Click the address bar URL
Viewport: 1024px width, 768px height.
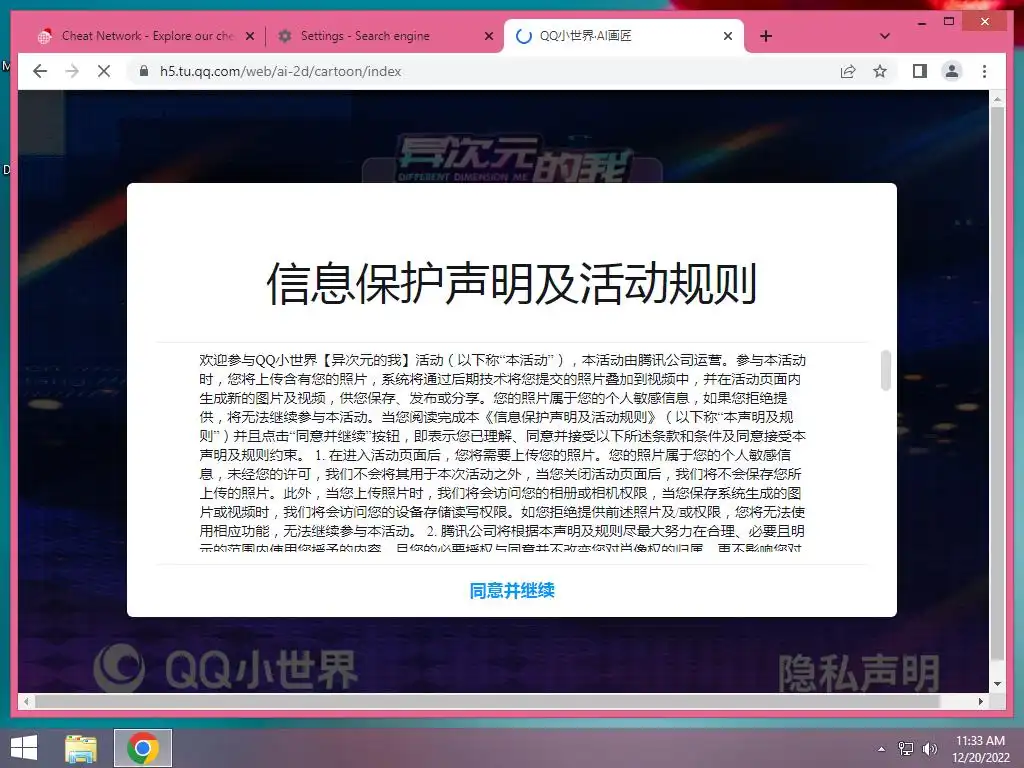[x=280, y=71]
